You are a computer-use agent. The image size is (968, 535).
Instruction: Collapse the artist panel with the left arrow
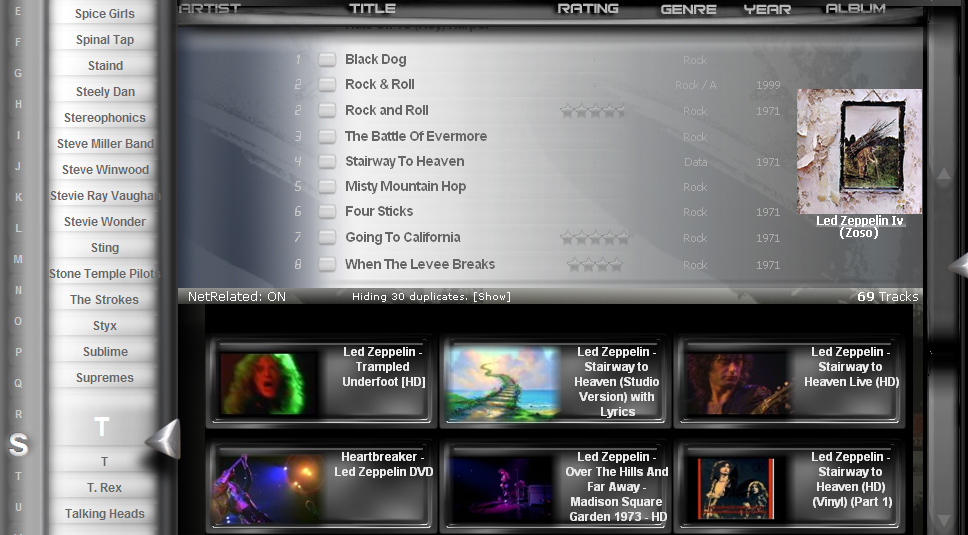163,438
